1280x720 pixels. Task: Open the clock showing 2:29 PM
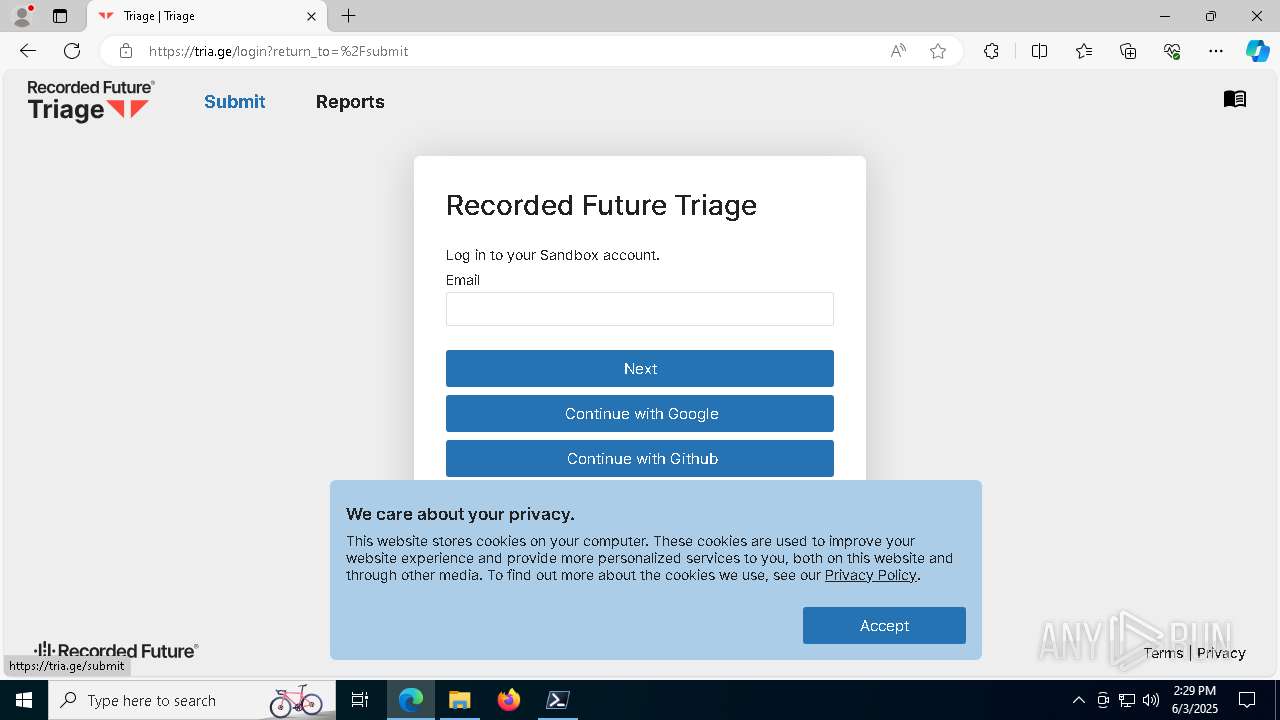(x=1195, y=700)
